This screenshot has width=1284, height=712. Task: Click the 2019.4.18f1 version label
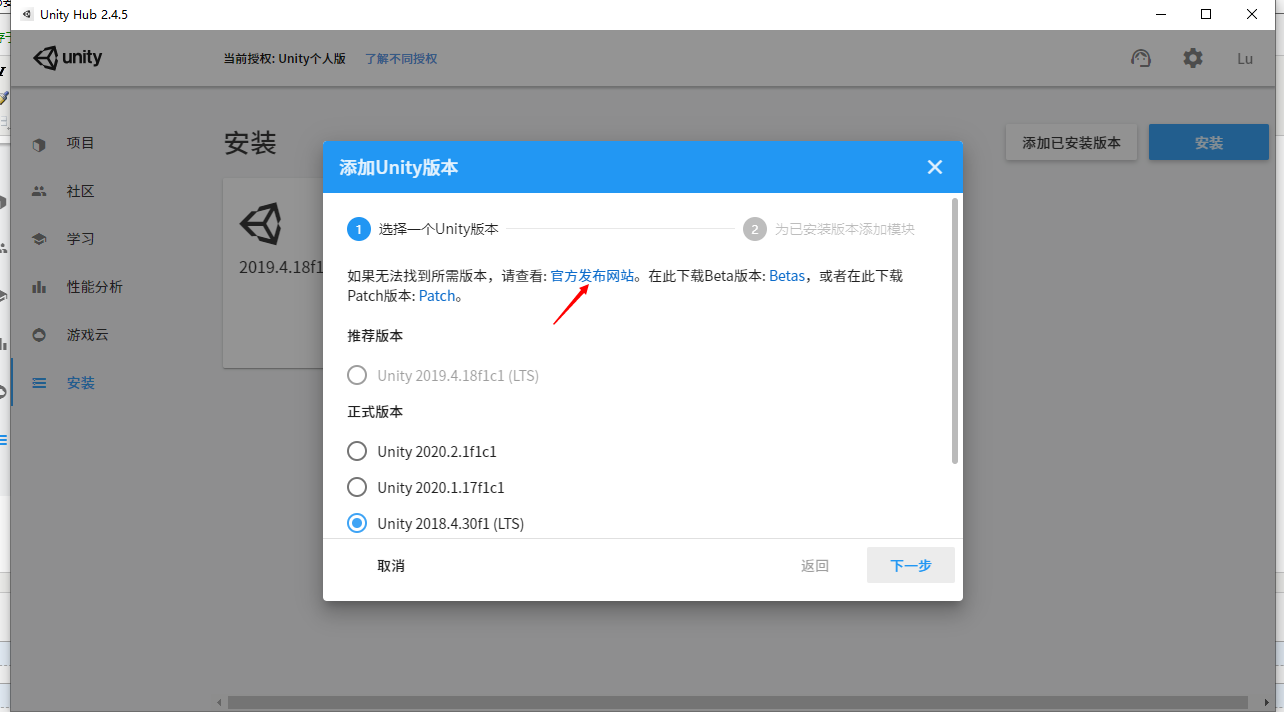point(281,267)
